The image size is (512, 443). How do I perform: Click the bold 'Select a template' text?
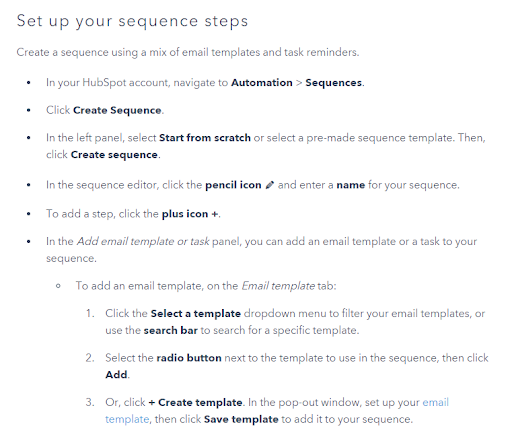coord(196,314)
